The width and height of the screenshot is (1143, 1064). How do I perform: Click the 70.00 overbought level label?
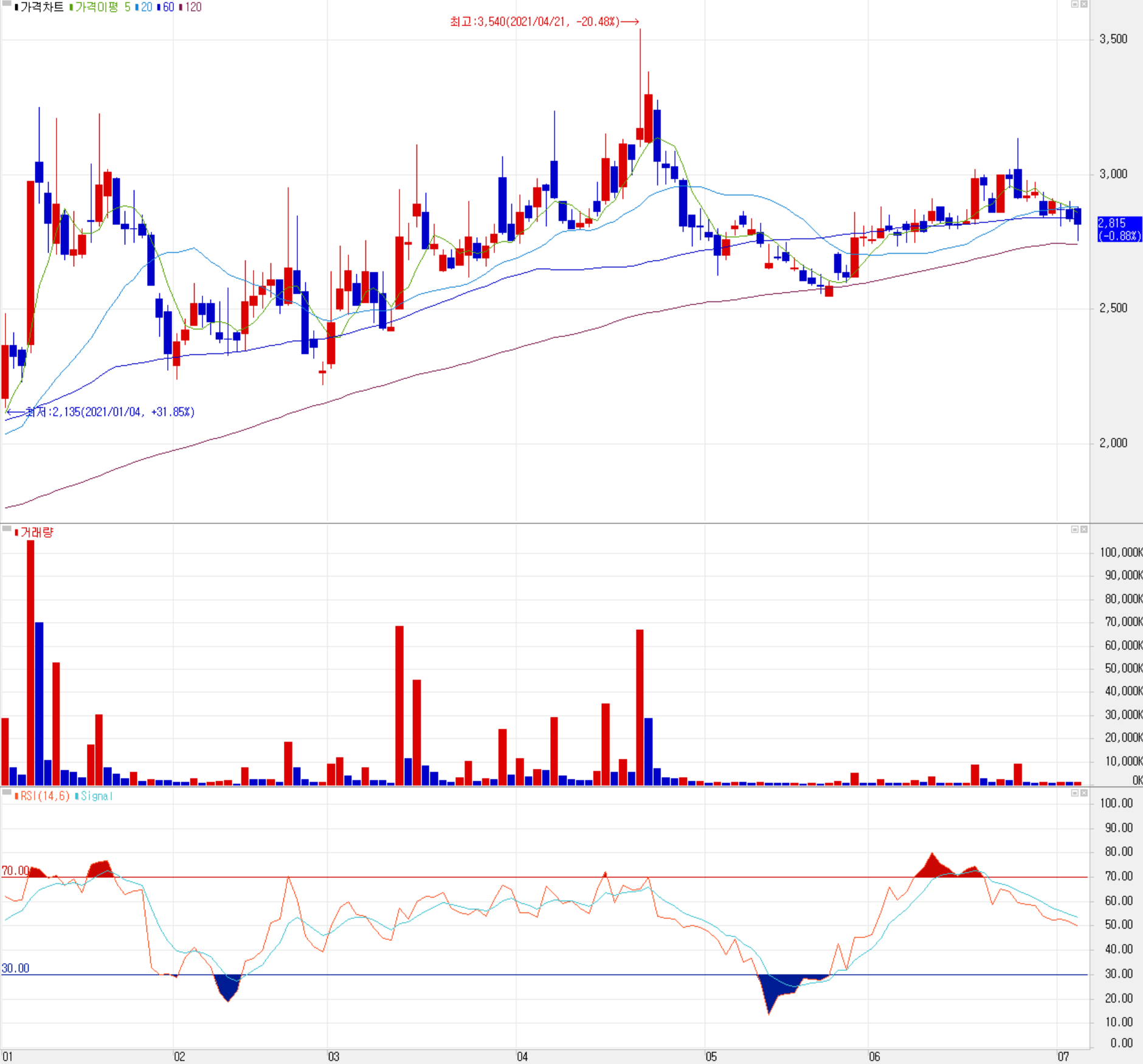click(x=15, y=871)
